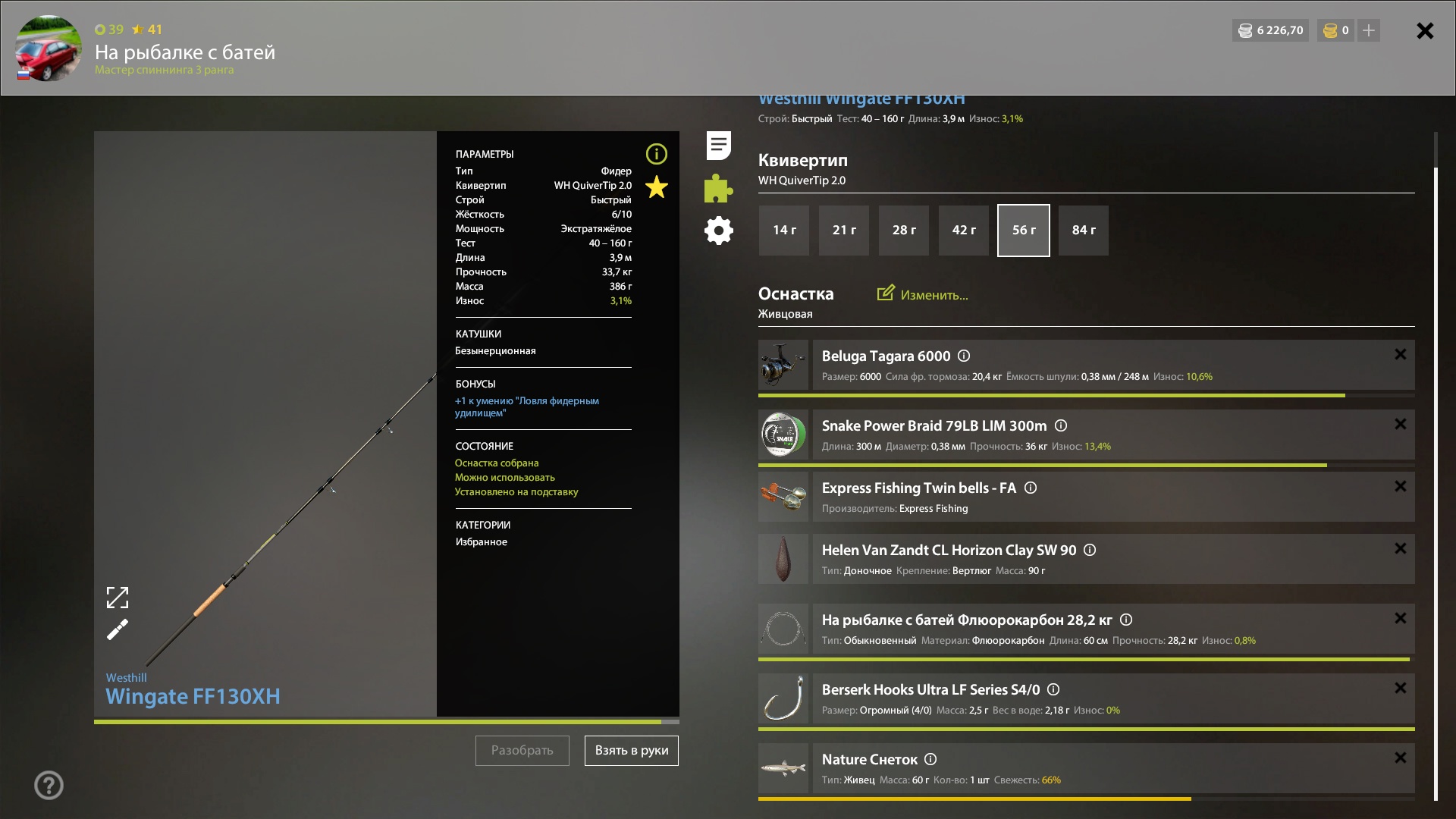This screenshot has height=819, width=1456.
Task: Select the 42 г quivertip
Action: click(964, 230)
